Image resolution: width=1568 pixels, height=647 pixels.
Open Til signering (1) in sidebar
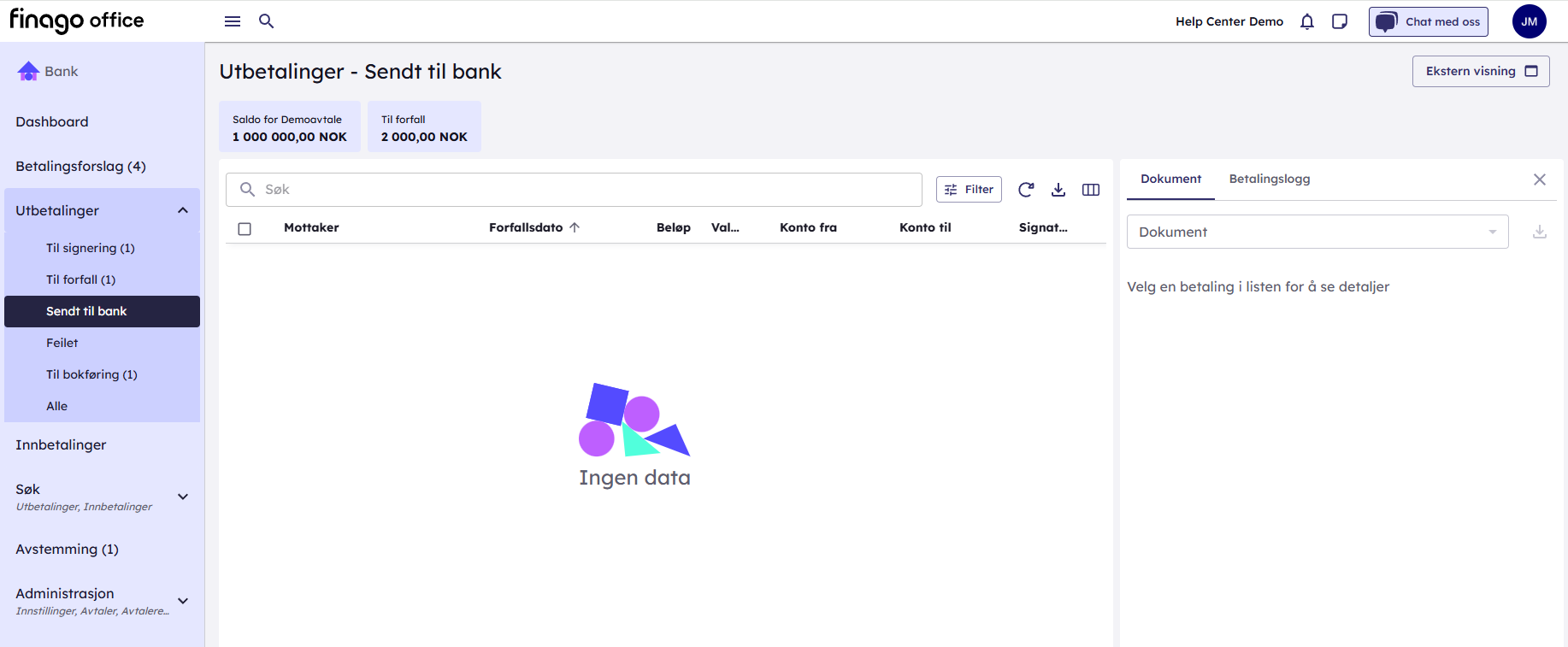pos(91,248)
